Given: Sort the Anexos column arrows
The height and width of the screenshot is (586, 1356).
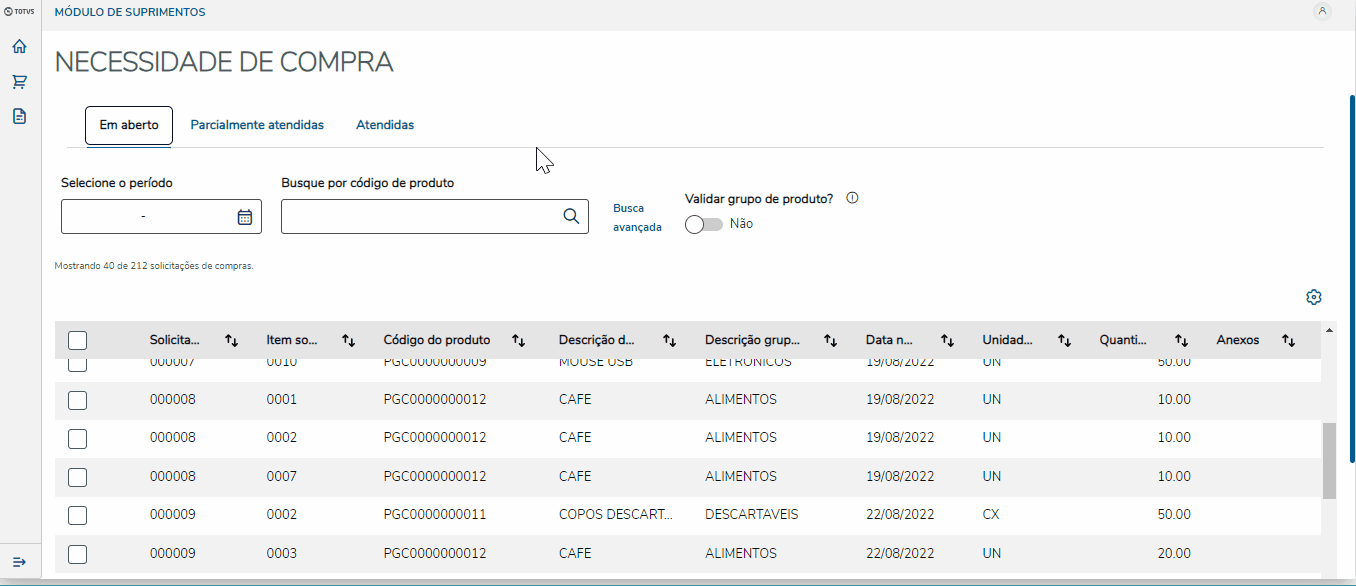Looking at the screenshot, I should point(1288,340).
